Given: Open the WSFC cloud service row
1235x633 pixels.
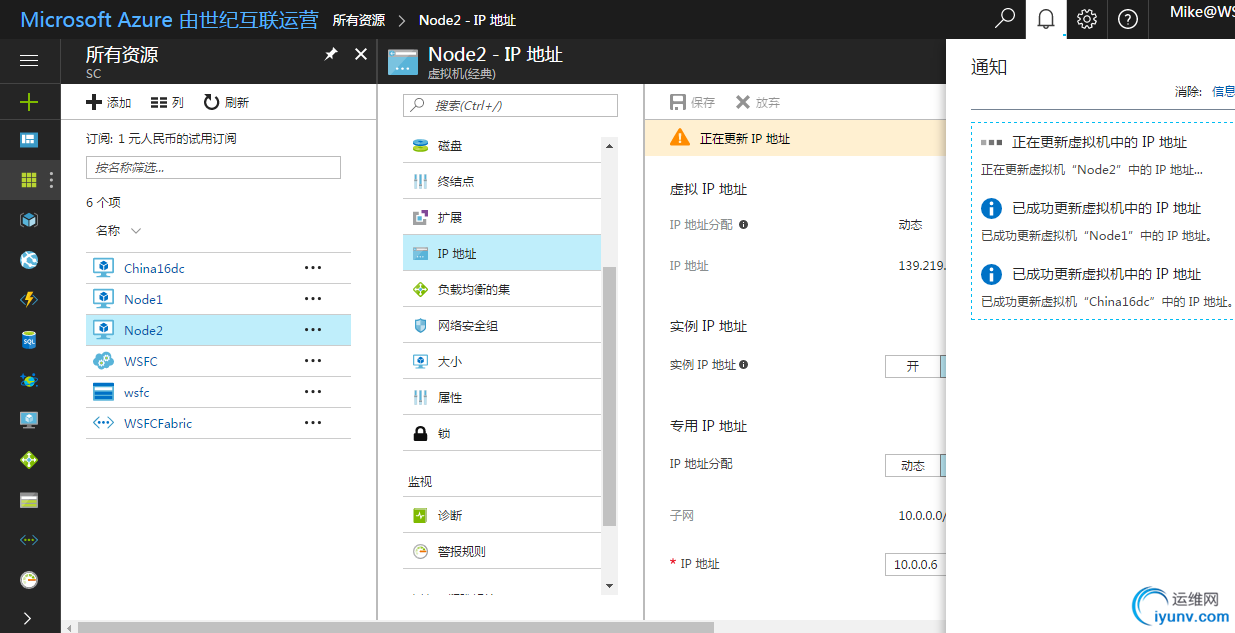Looking at the screenshot, I should pos(218,361).
